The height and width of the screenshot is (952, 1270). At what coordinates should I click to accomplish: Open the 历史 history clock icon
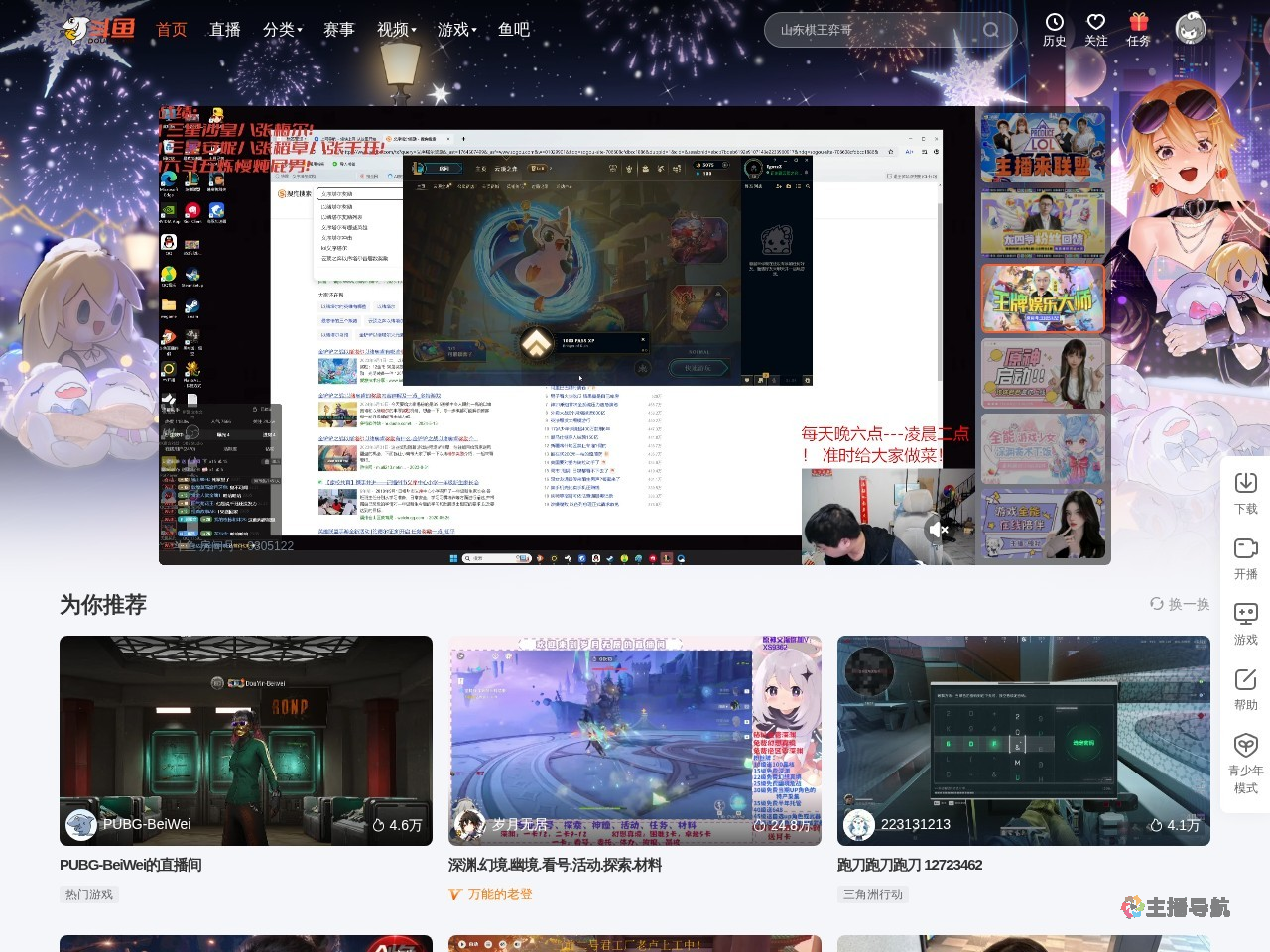(x=1054, y=23)
